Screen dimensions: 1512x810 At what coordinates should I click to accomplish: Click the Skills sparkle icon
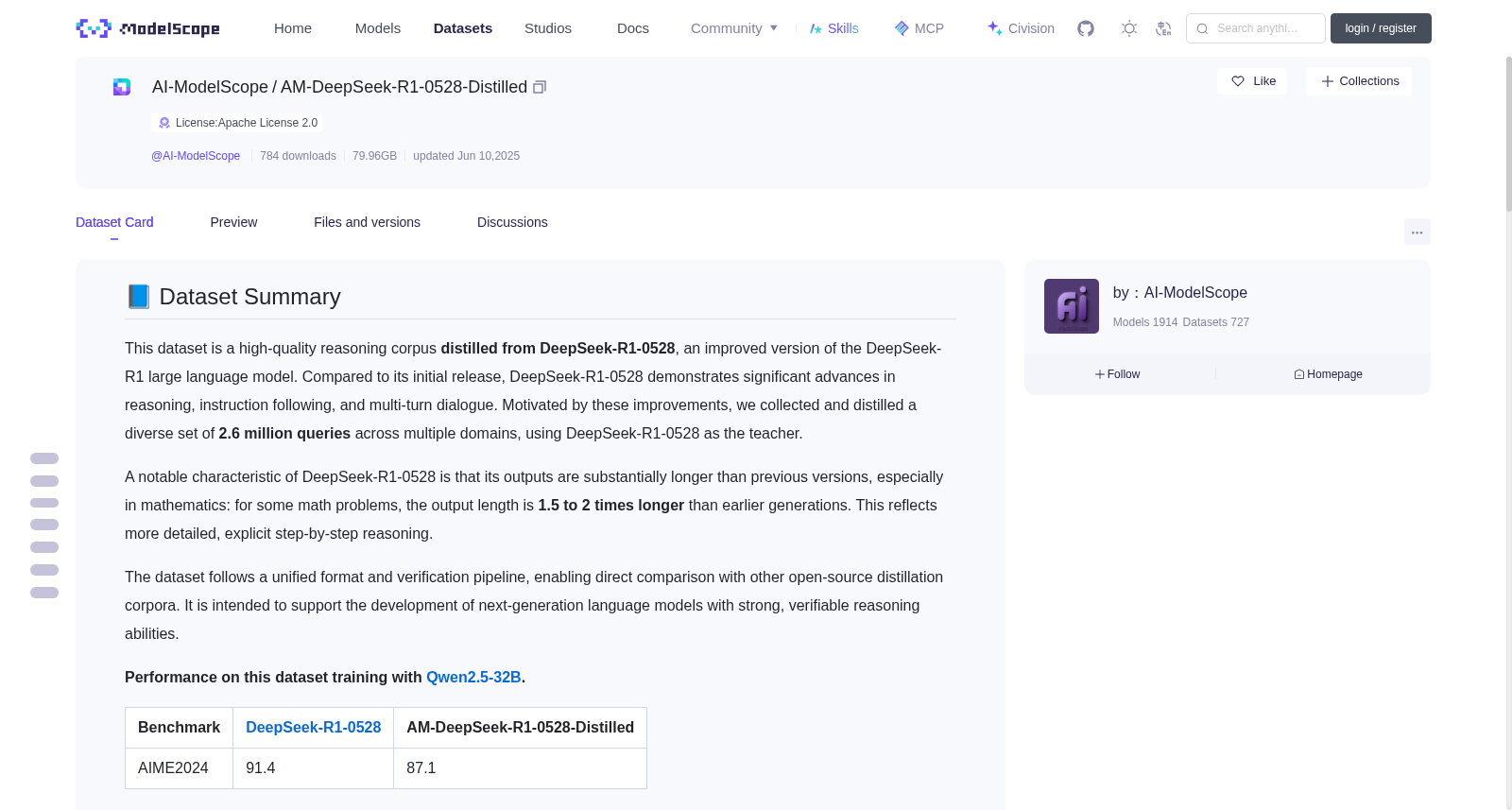point(816,28)
